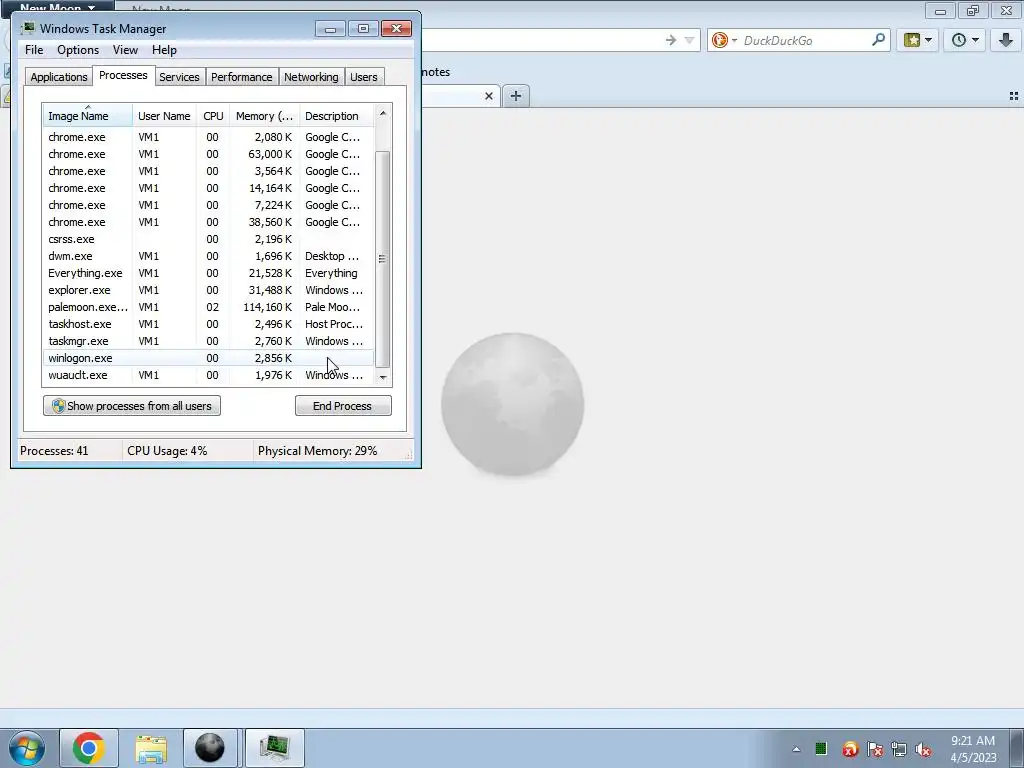Click the Physical Memory: 29% status entry

point(317,451)
